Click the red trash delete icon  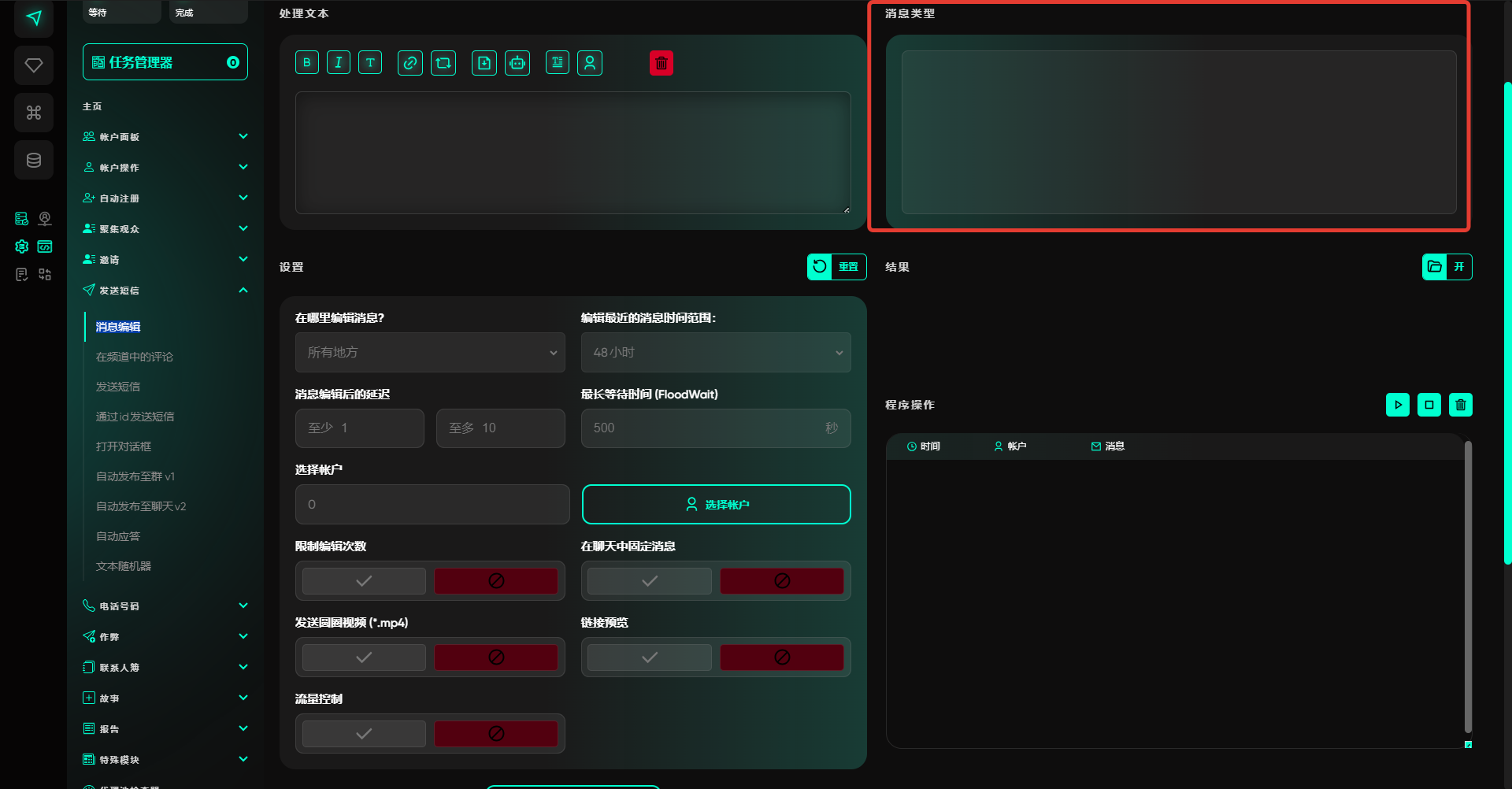pos(661,63)
